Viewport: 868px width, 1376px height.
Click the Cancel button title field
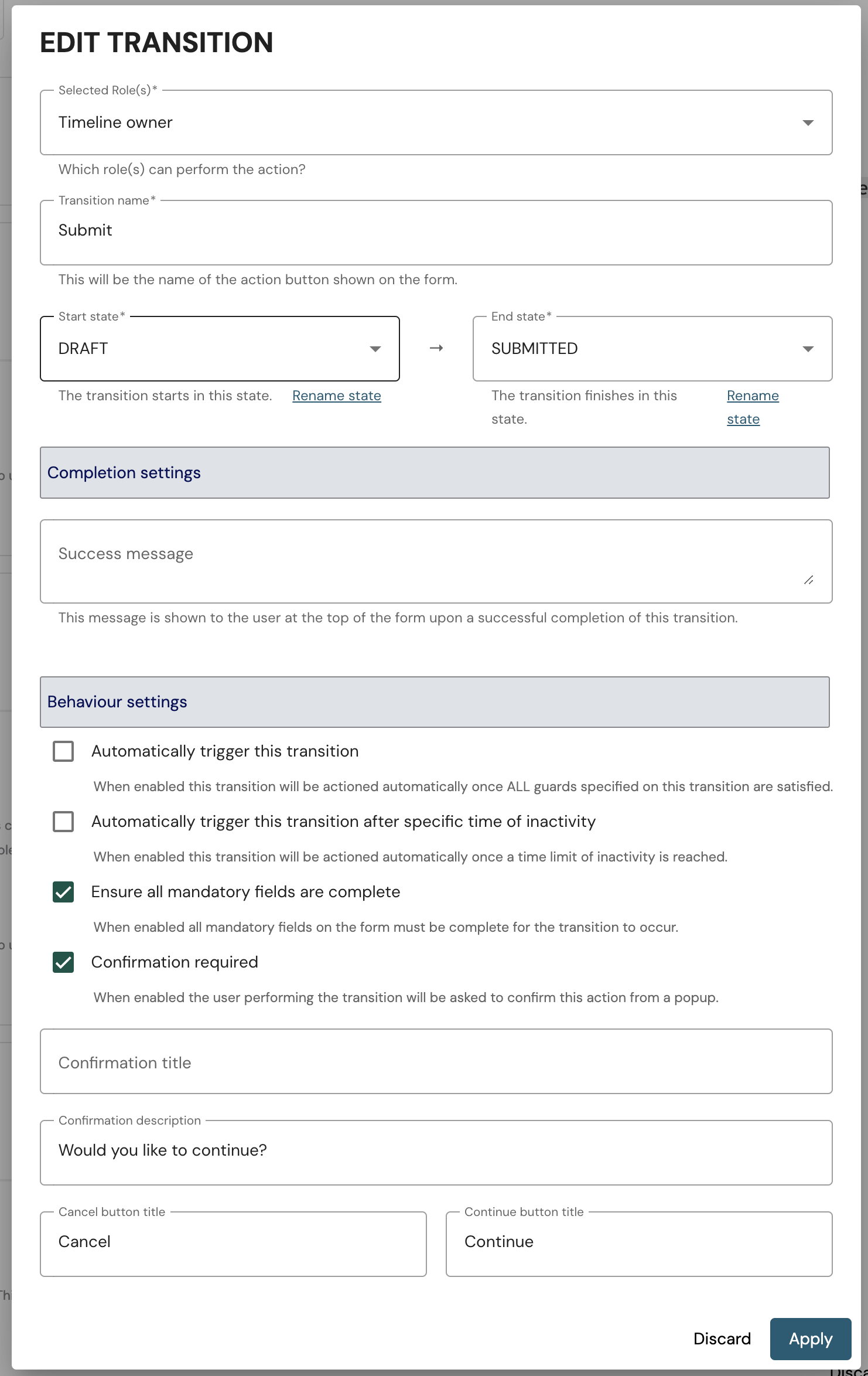233,1244
